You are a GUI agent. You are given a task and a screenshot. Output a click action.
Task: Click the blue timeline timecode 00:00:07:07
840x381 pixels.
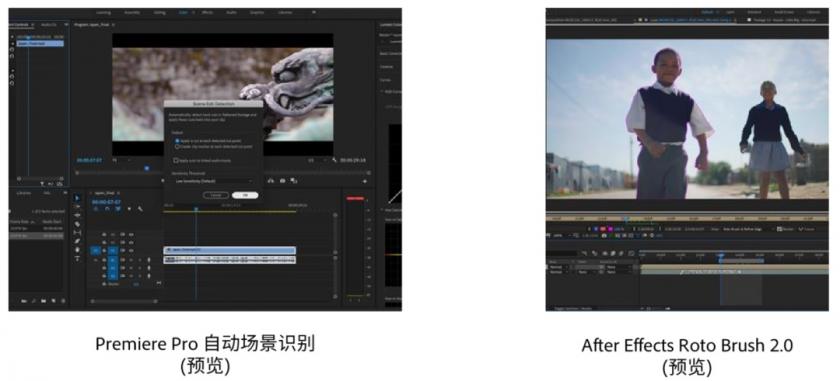point(106,201)
